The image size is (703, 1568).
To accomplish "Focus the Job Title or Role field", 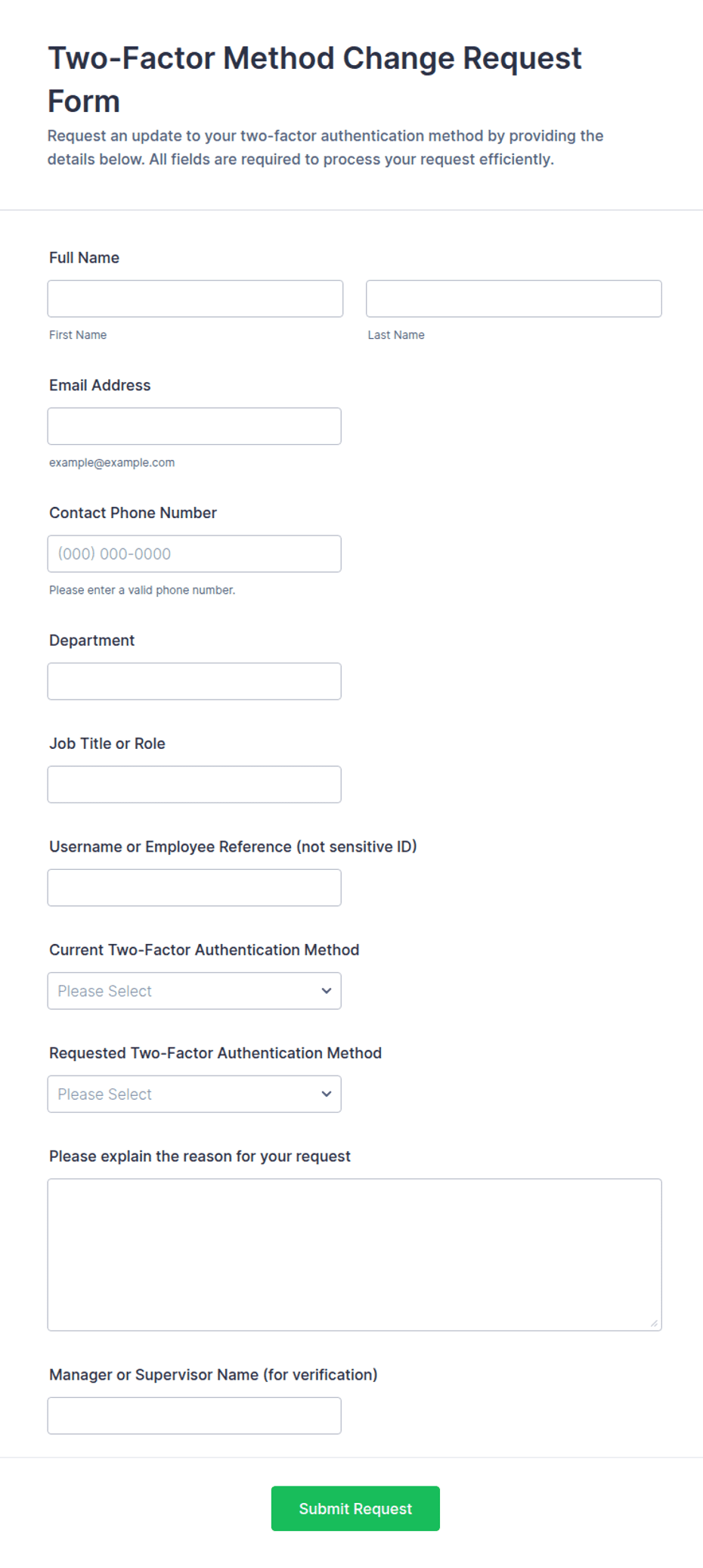I will click(194, 784).
